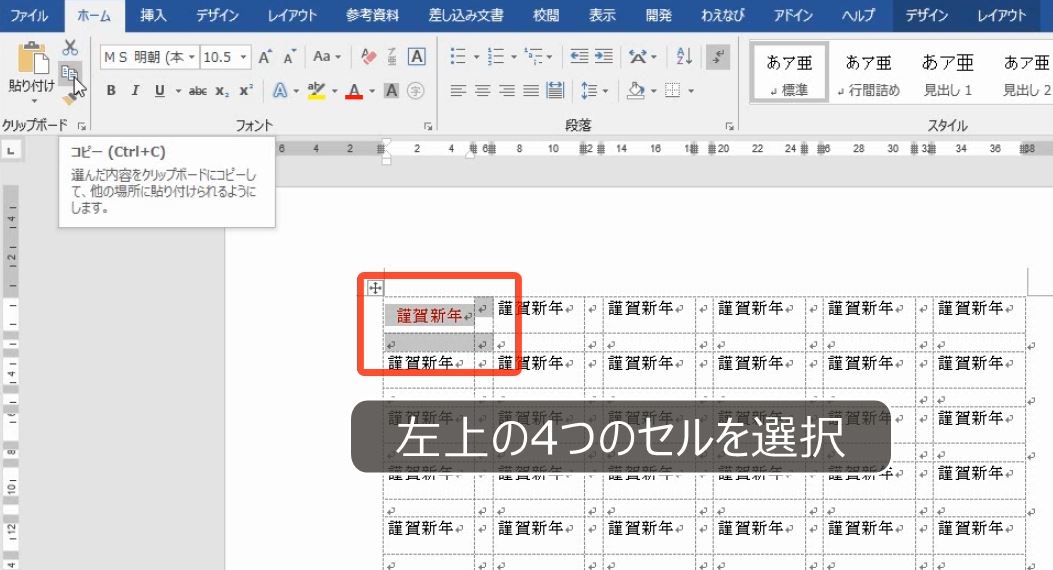Open the Aa change case menu
The width and height of the screenshot is (1053, 570).
327,57
